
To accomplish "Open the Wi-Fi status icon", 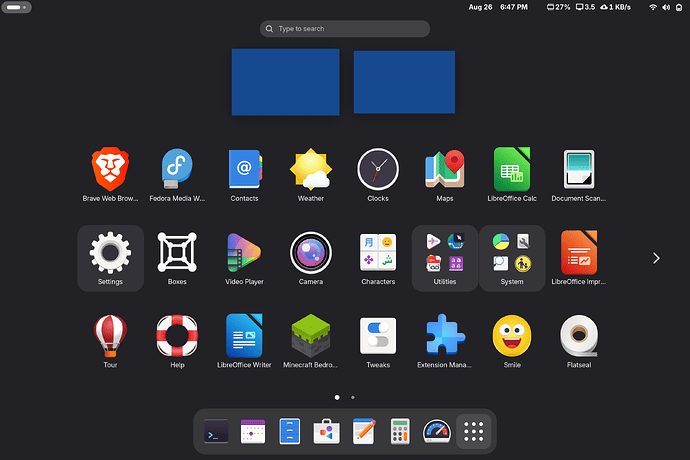I will click(x=653, y=7).
